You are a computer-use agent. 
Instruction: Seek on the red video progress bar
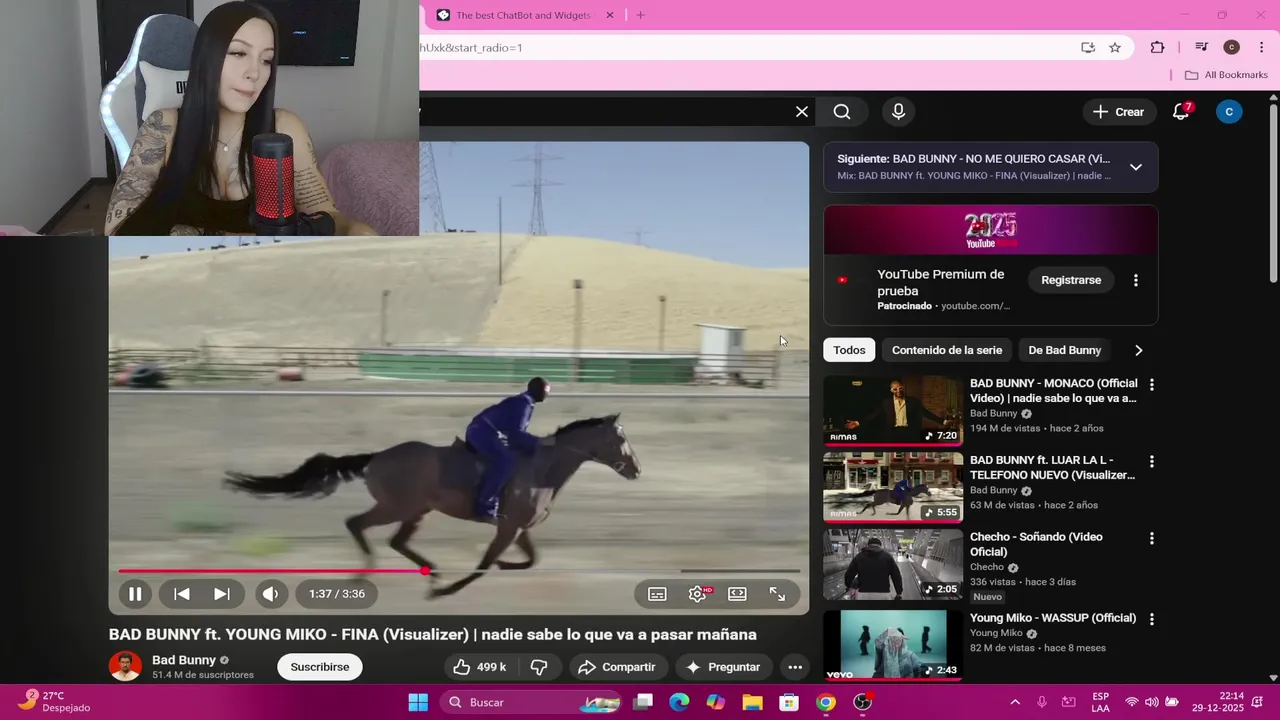[x=459, y=571]
